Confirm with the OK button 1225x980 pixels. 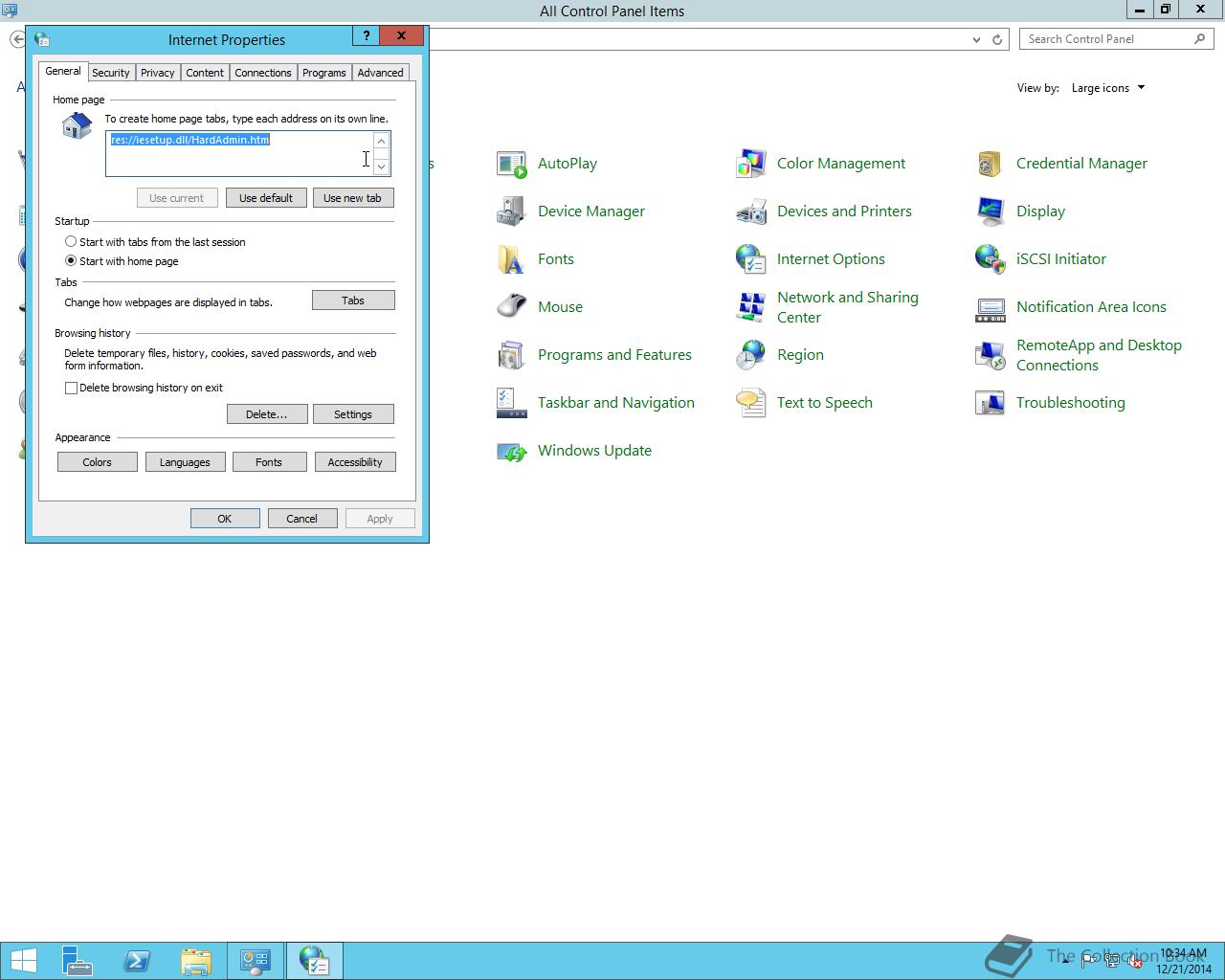pyautogui.click(x=225, y=519)
